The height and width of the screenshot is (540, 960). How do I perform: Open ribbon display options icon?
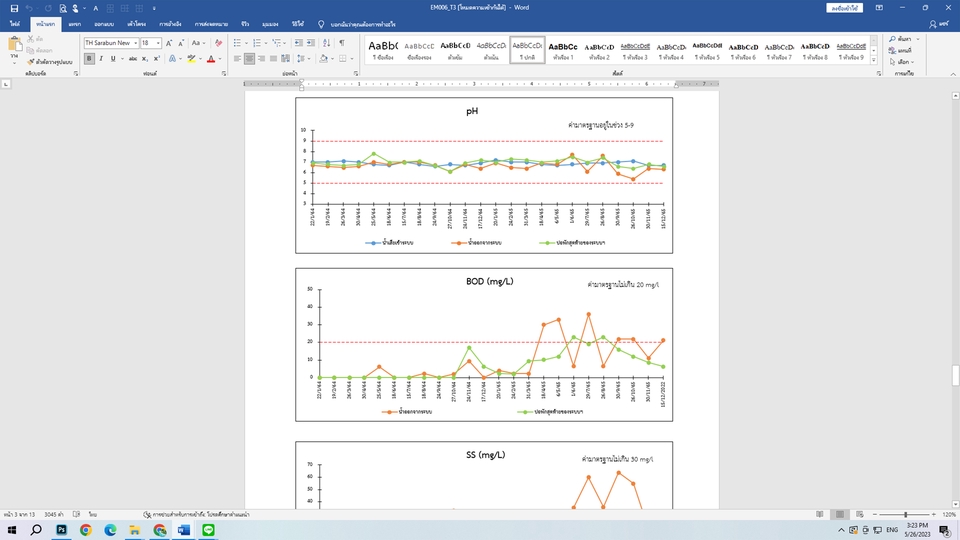pyautogui.click(x=879, y=8)
